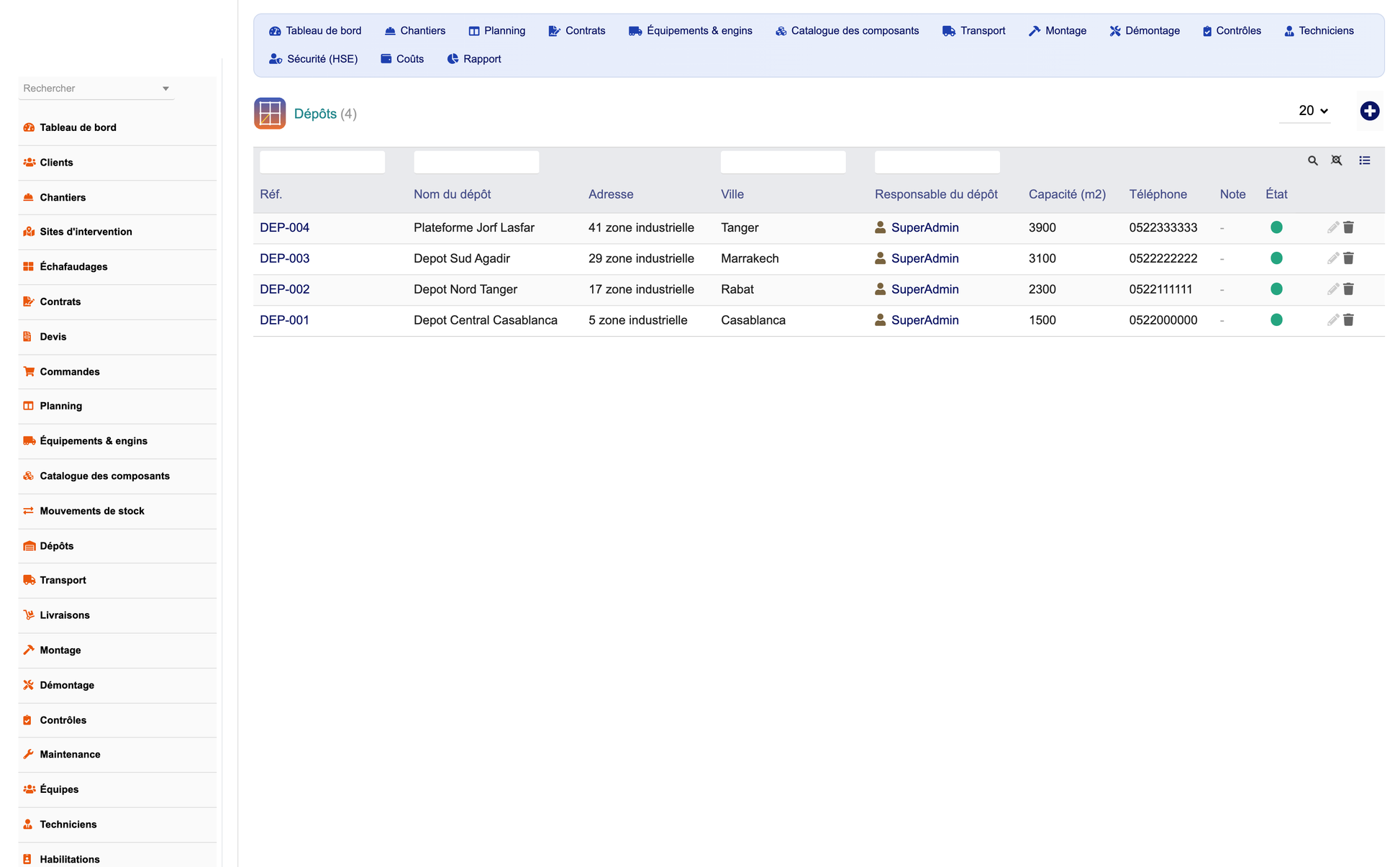Open the DEP-002 reference link
The image size is (1400, 867).
[x=284, y=289]
